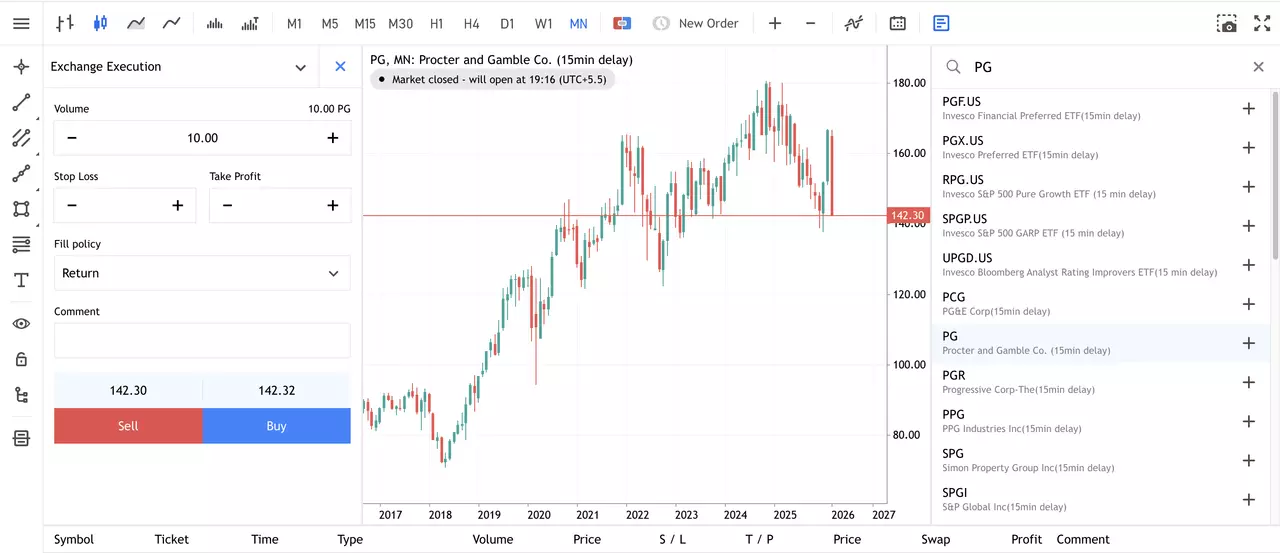Toggle the Market Watch symbols panel icon
This screenshot has height=553, width=1280.
(941, 23)
